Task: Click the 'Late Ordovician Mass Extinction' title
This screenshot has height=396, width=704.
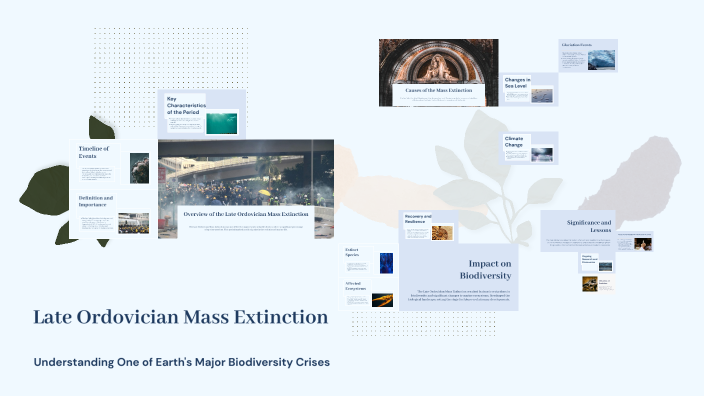Action: coord(180,317)
